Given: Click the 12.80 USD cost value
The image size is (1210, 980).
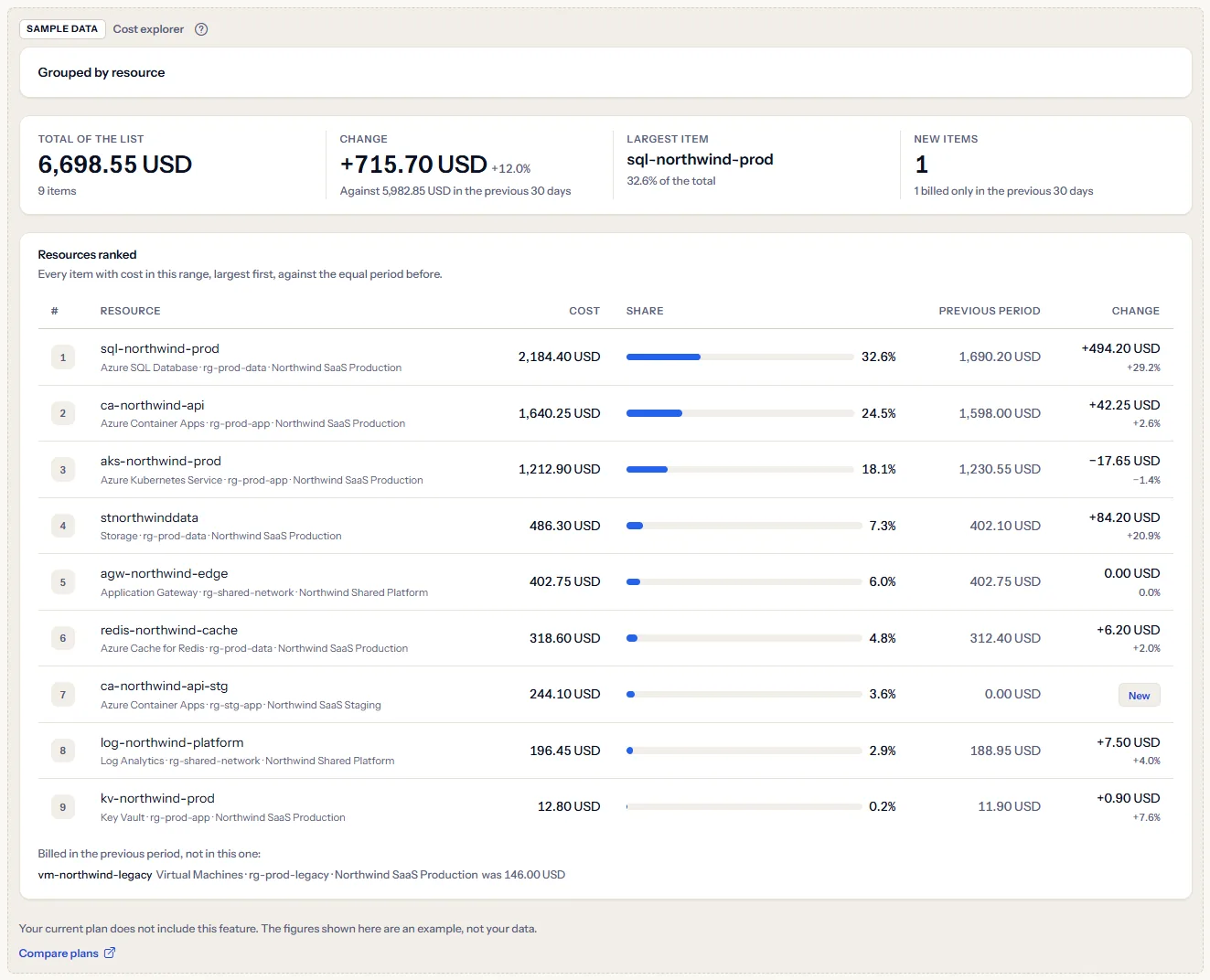Looking at the screenshot, I should [569, 806].
